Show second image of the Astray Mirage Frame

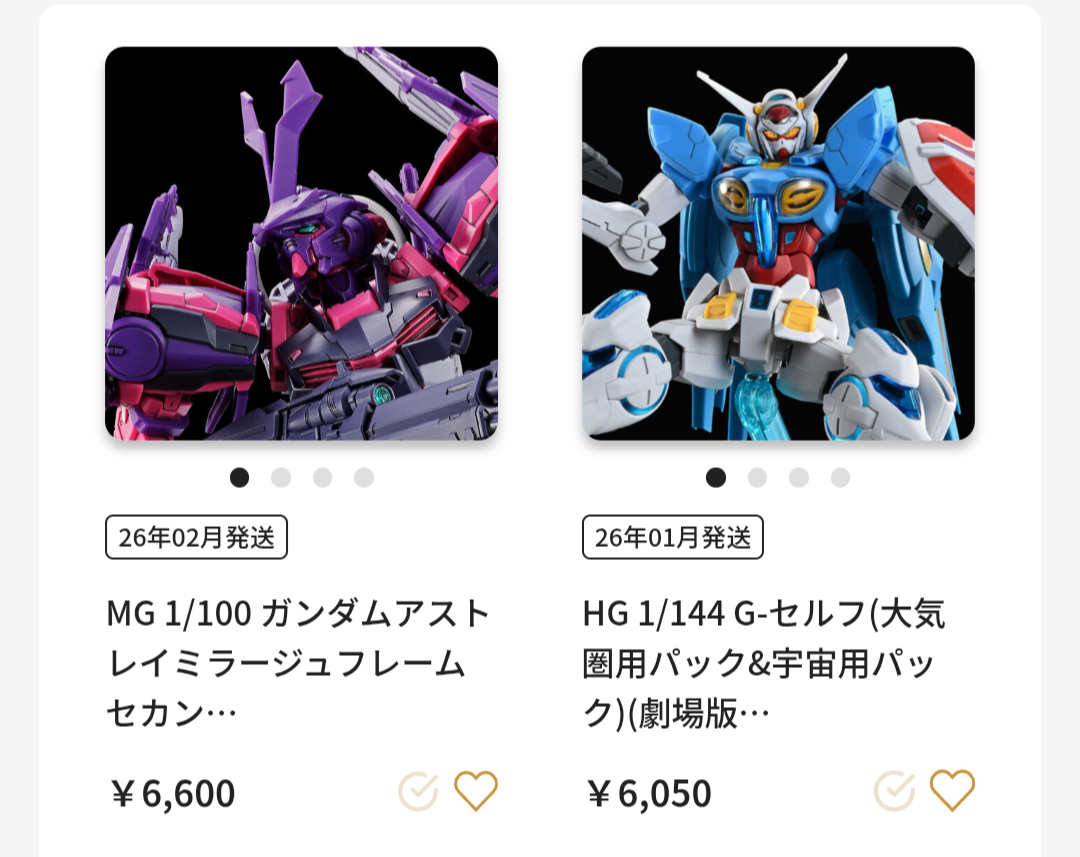(281, 477)
